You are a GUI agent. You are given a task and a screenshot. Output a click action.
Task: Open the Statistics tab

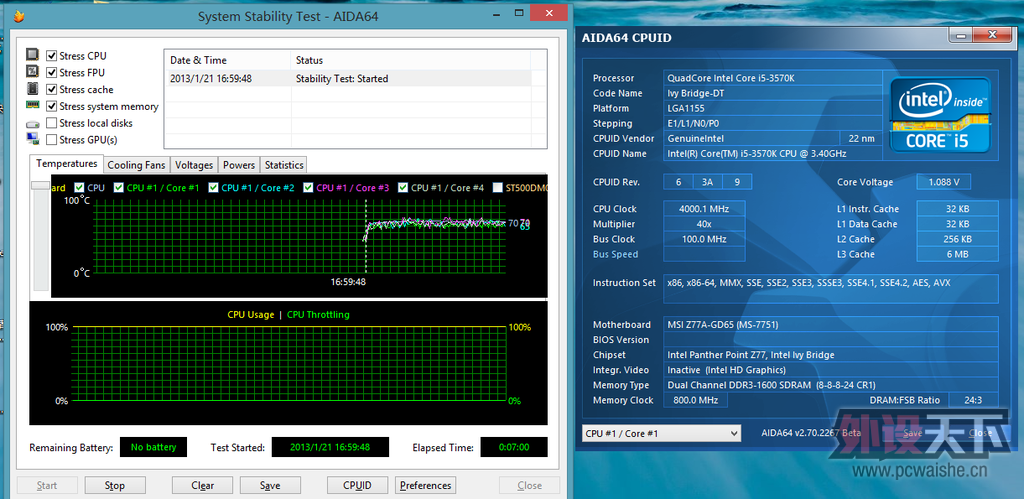(x=284, y=165)
